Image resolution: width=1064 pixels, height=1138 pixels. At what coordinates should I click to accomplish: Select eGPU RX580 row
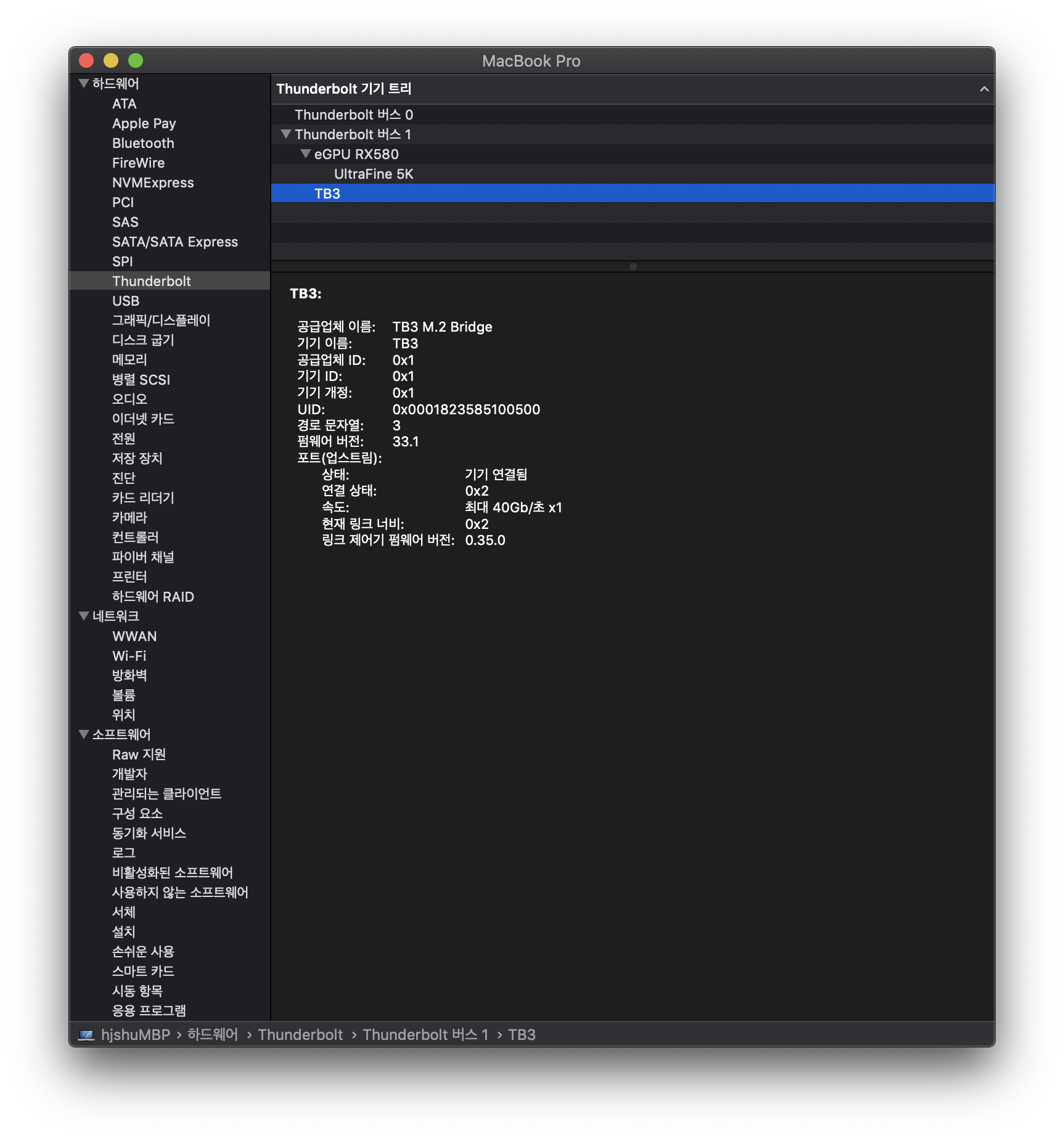(x=632, y=154)
